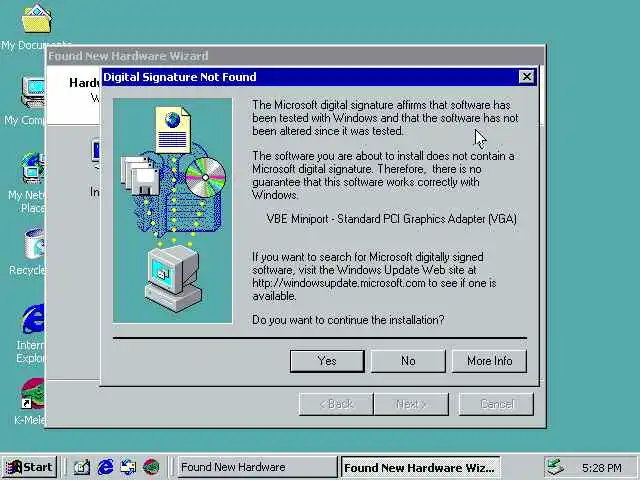Click the greyed Next button in the wizard
The width and height of the screenshot is (640, 480).
point(411,404)
